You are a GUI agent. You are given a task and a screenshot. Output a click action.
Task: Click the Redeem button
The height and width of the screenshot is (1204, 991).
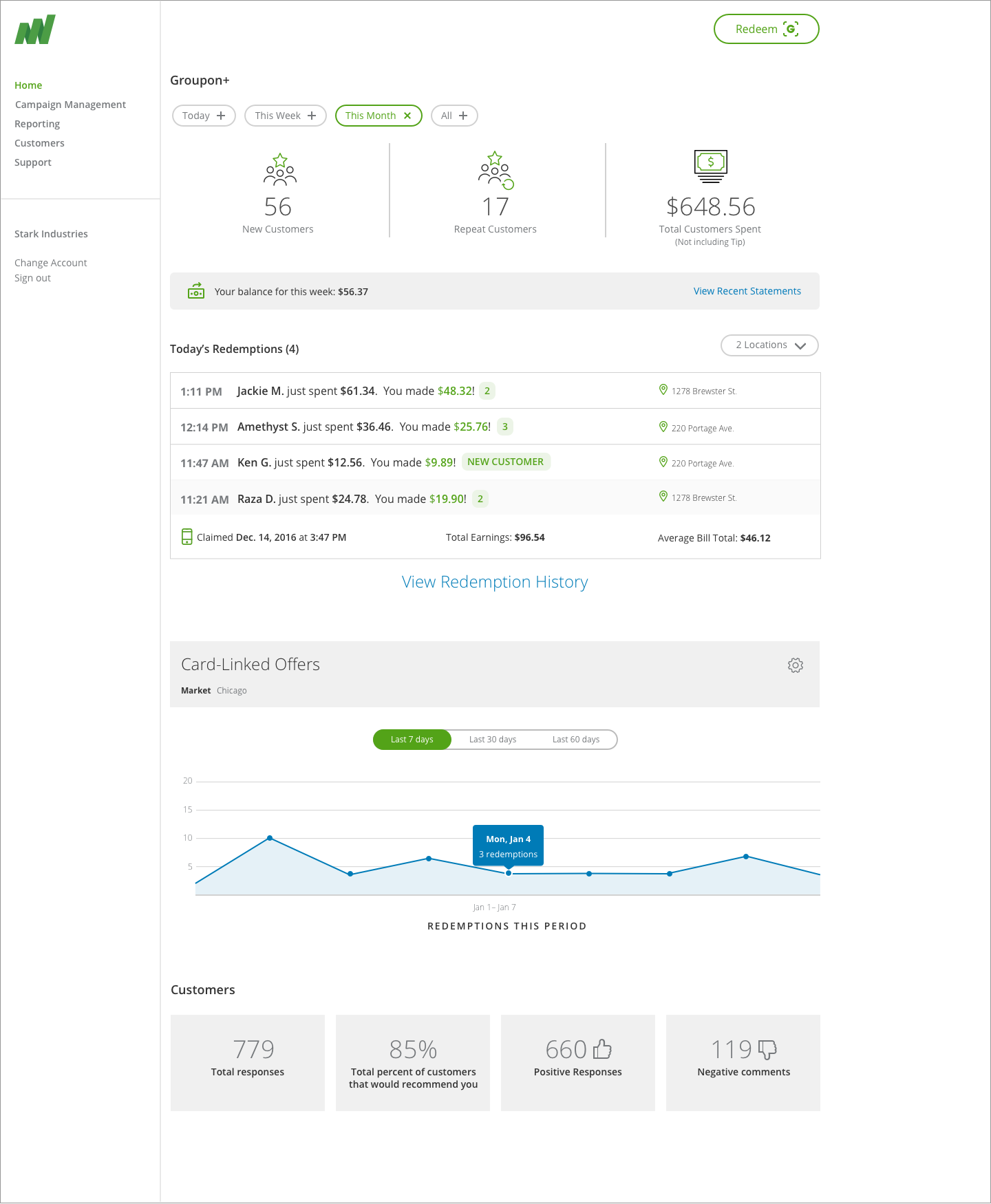point(767,29)
